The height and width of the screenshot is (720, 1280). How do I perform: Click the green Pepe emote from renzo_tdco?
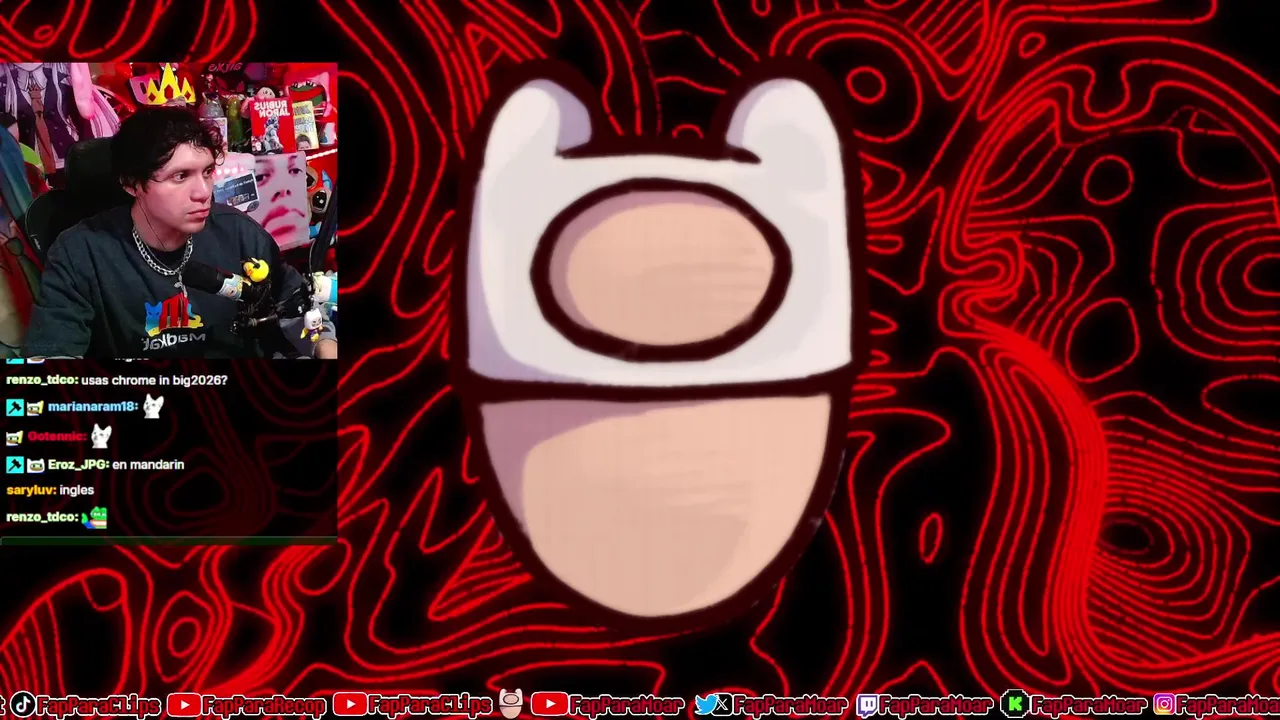pos(95,518)
